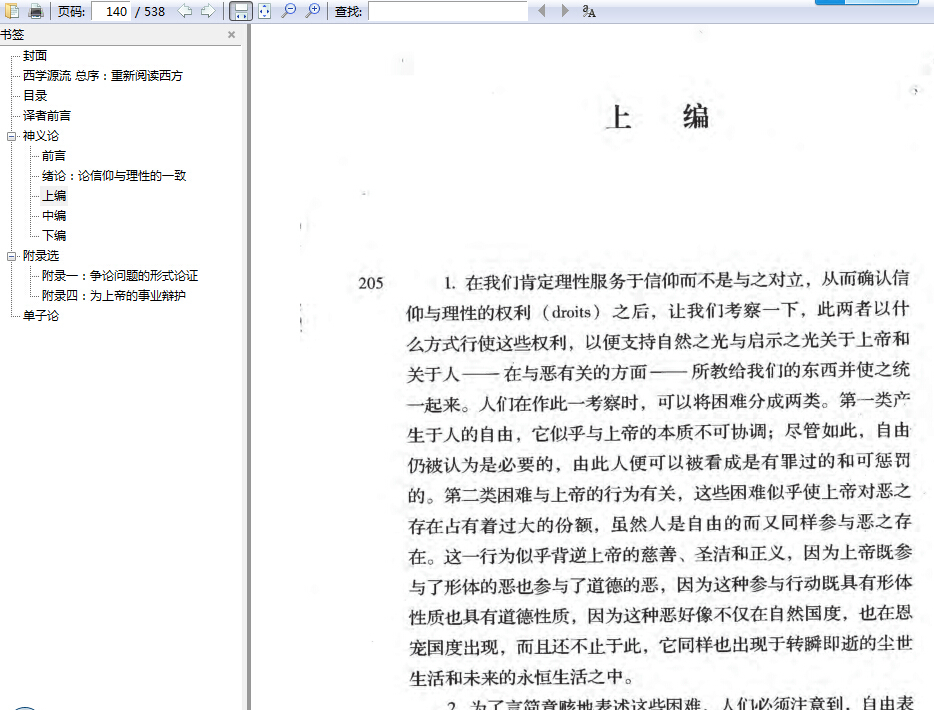Go to the previous page arrow
Screen dimensions: 934x710
(185, 11)
